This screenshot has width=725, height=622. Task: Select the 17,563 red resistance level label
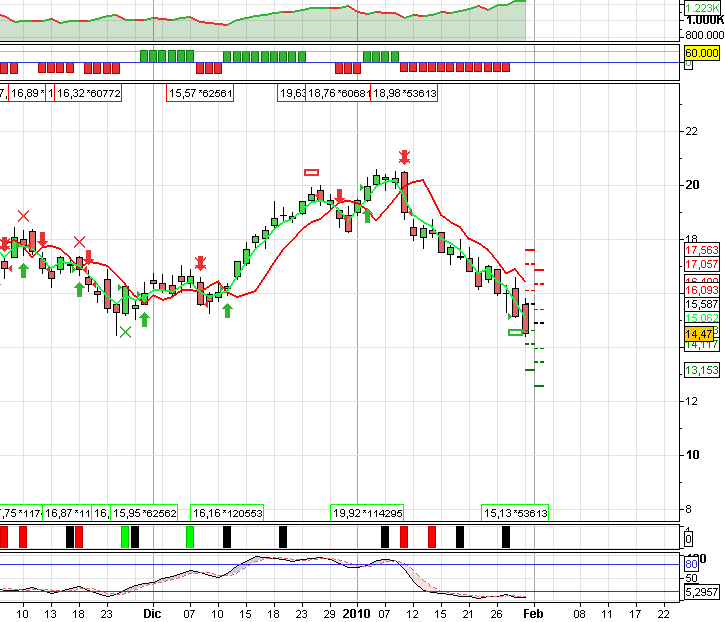click(701, 250)
